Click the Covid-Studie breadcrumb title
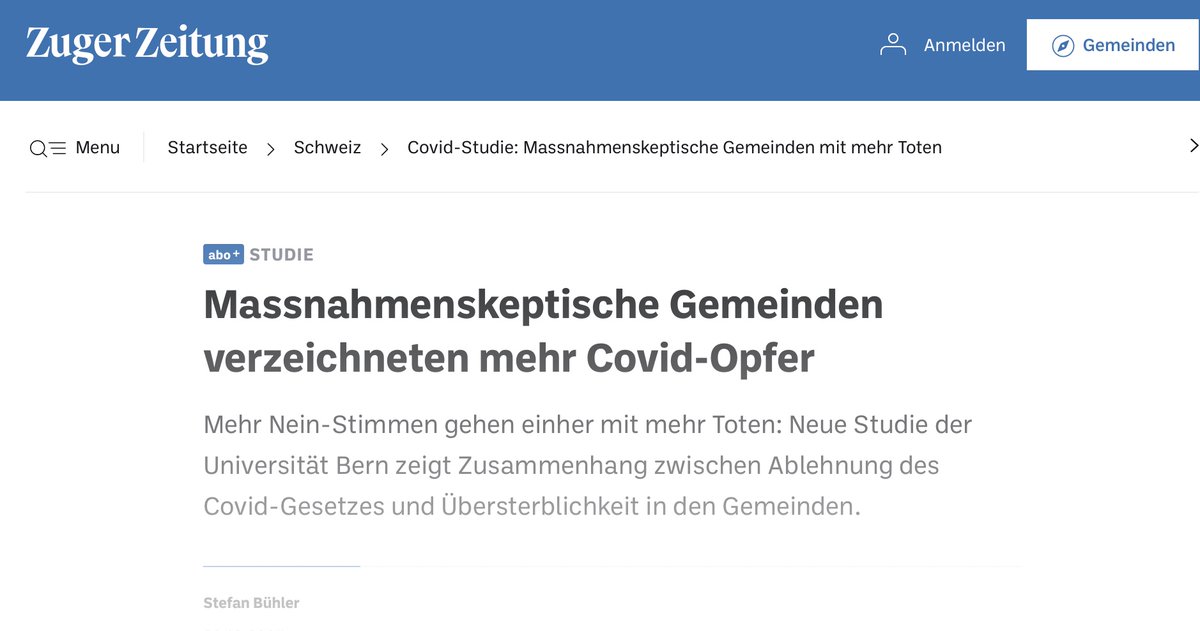The image size is (1200, 631). [x=674, y=147]
